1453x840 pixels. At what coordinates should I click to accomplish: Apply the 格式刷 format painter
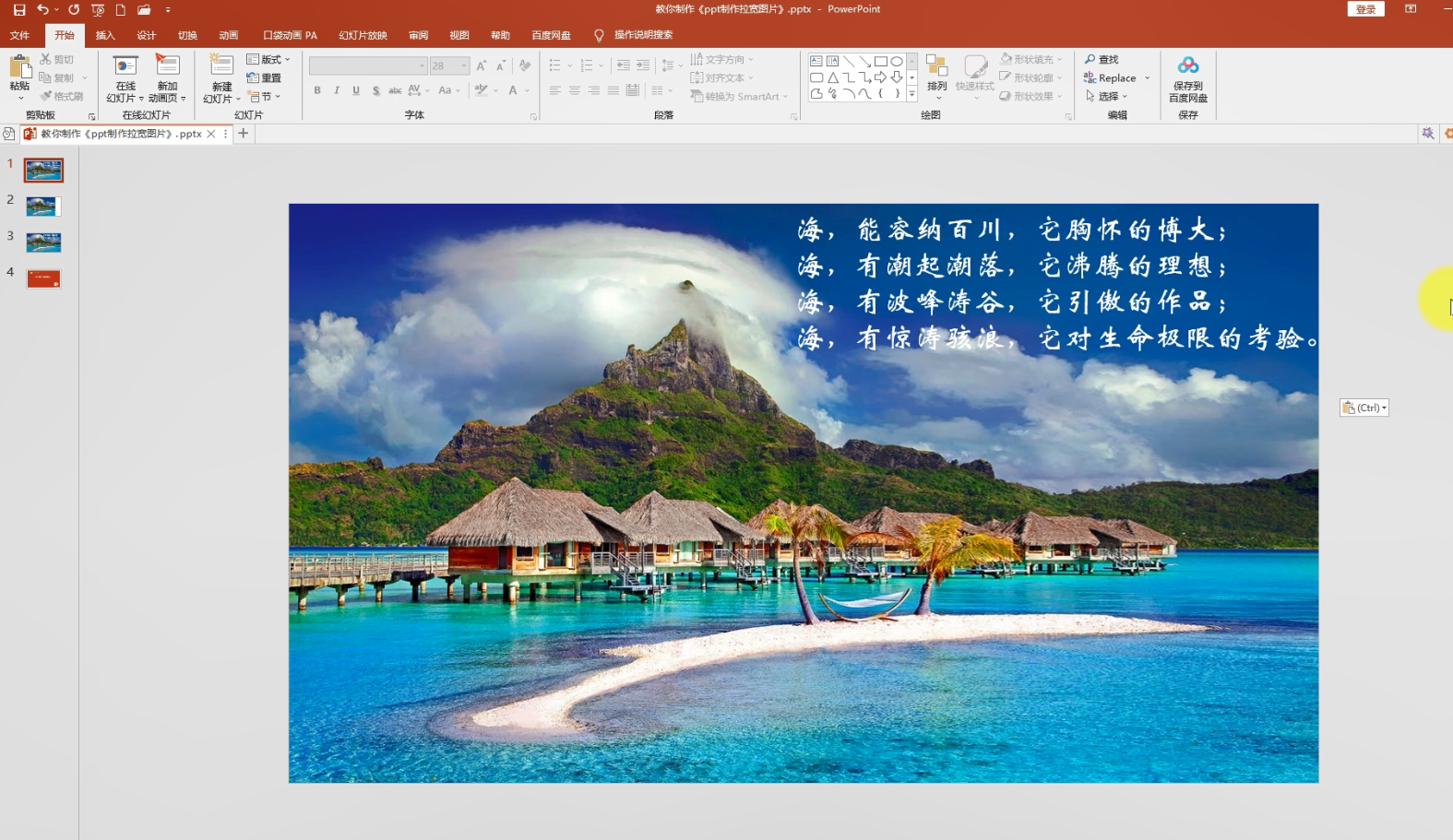pyautogui.click(x=61, y=96)
